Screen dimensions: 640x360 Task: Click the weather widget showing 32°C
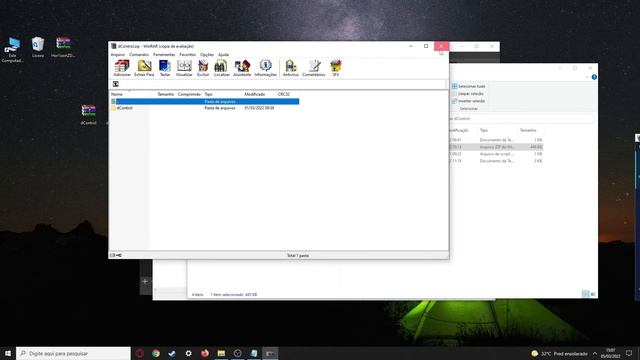click(559, 353)
